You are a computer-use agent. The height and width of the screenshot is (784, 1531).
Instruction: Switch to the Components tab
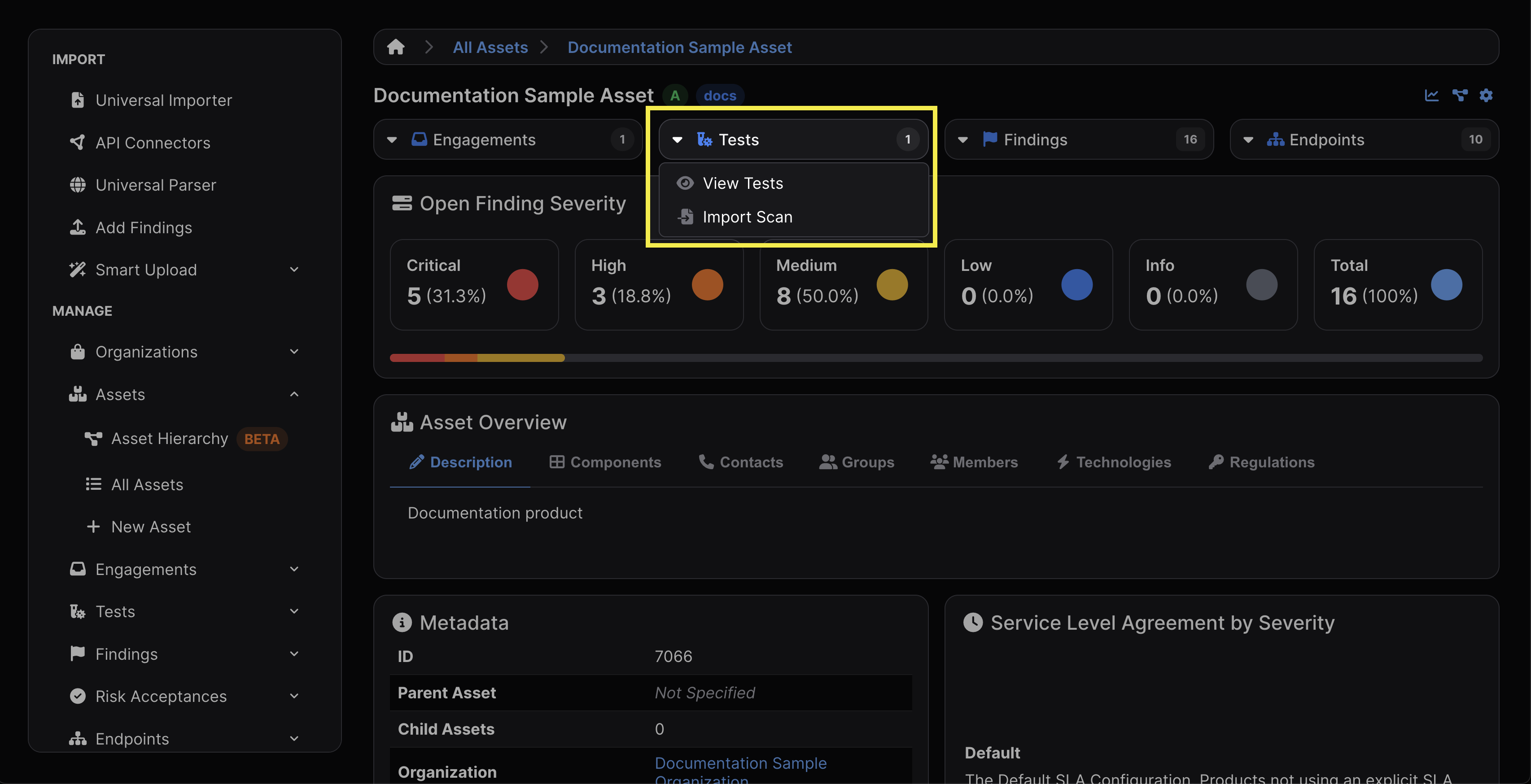click(x=605, y=462)
